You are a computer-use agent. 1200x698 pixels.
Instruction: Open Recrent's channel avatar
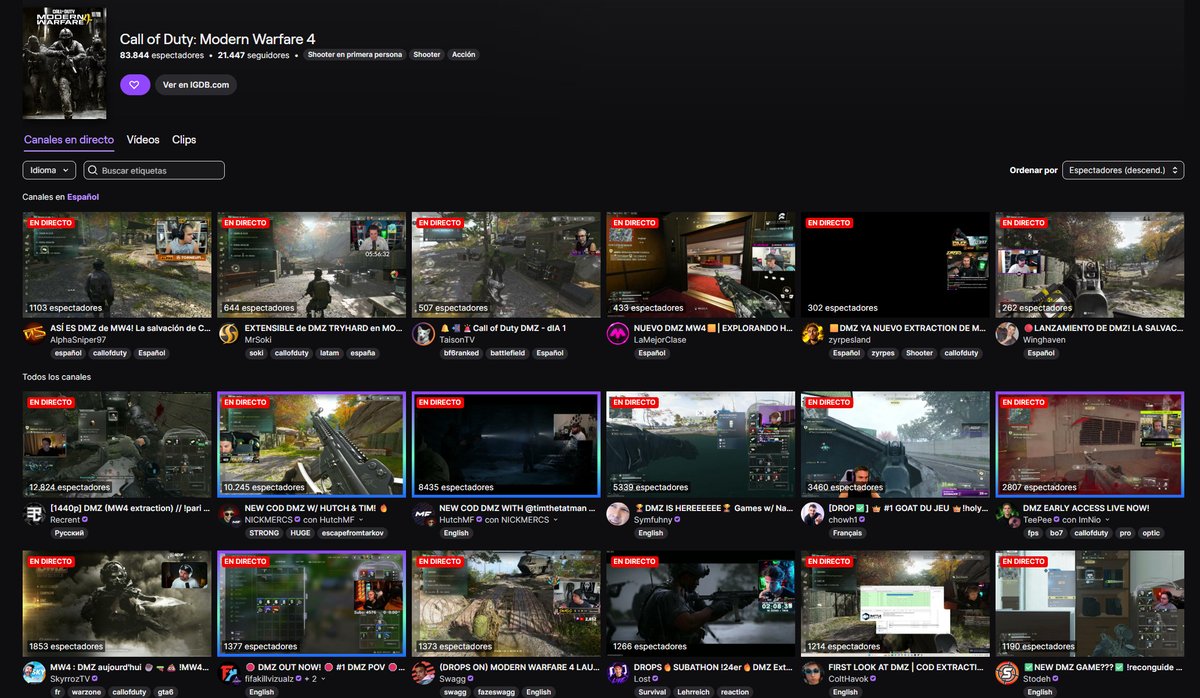pos(33,514)
